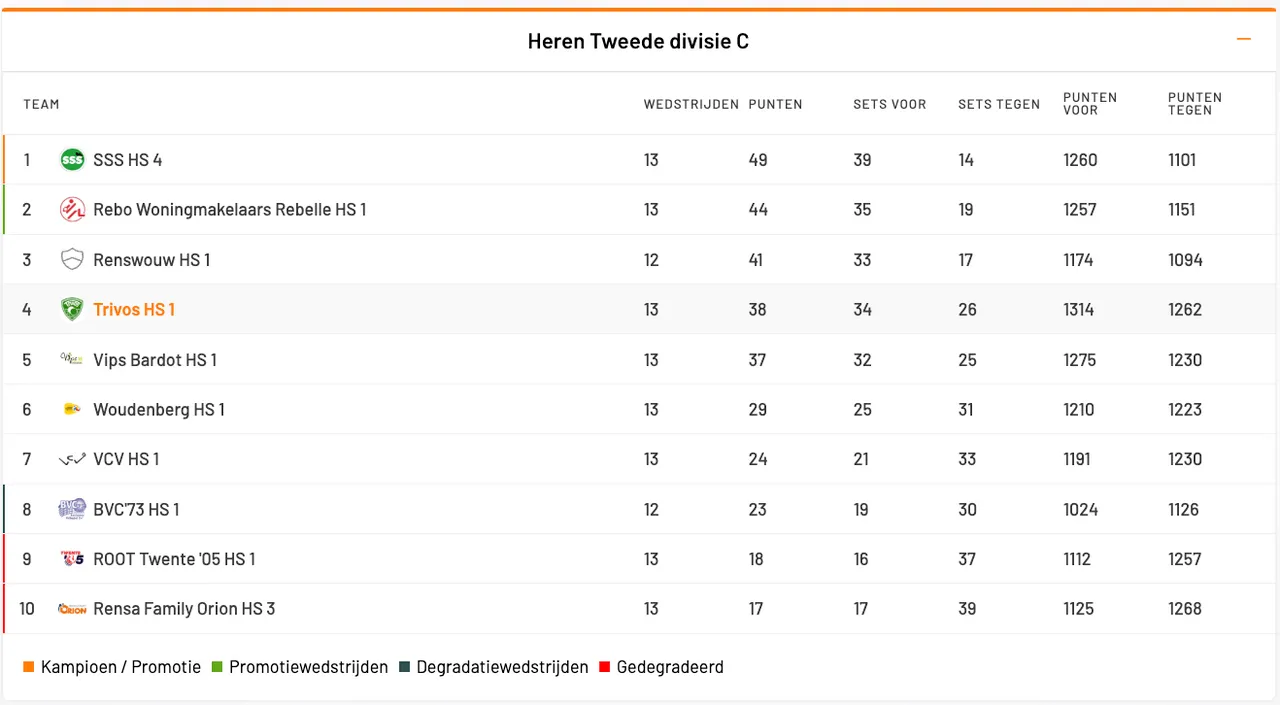Open the Trivos HS 1 team link
The height and width of the screenshot is (705, 1280).
(134, 310)
